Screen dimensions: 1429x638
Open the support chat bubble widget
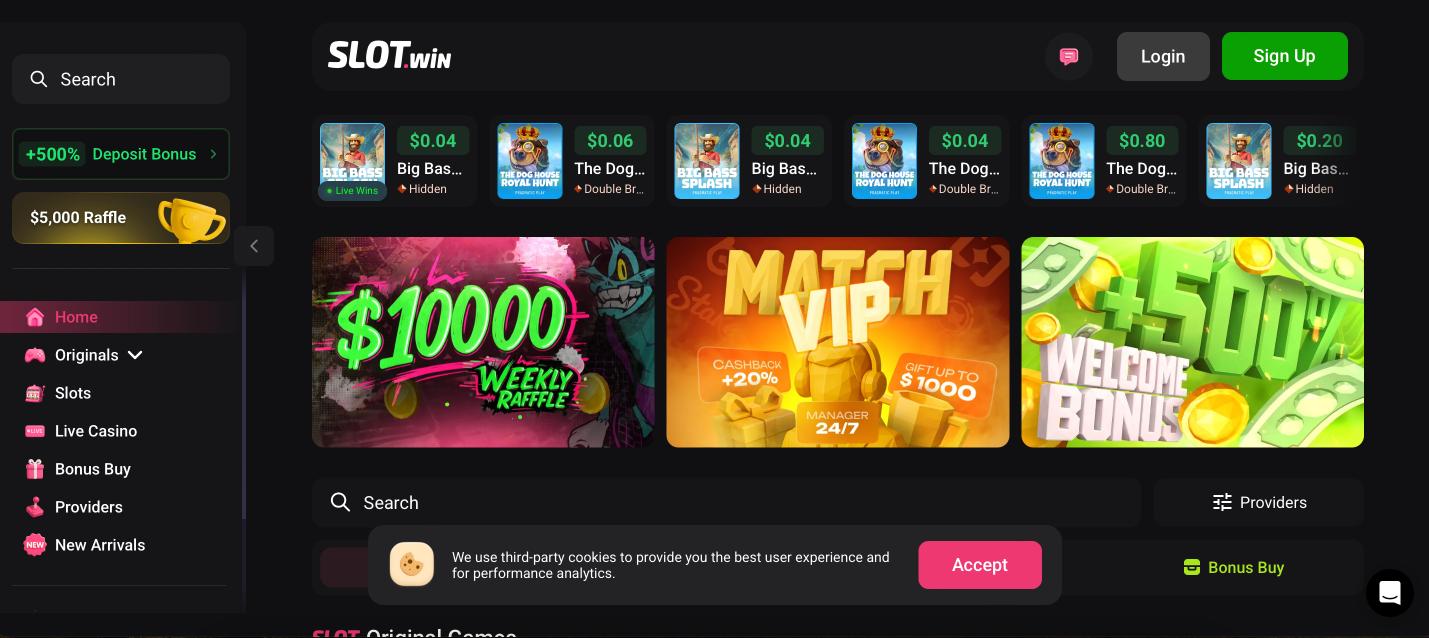click(x=1389, y=592)
